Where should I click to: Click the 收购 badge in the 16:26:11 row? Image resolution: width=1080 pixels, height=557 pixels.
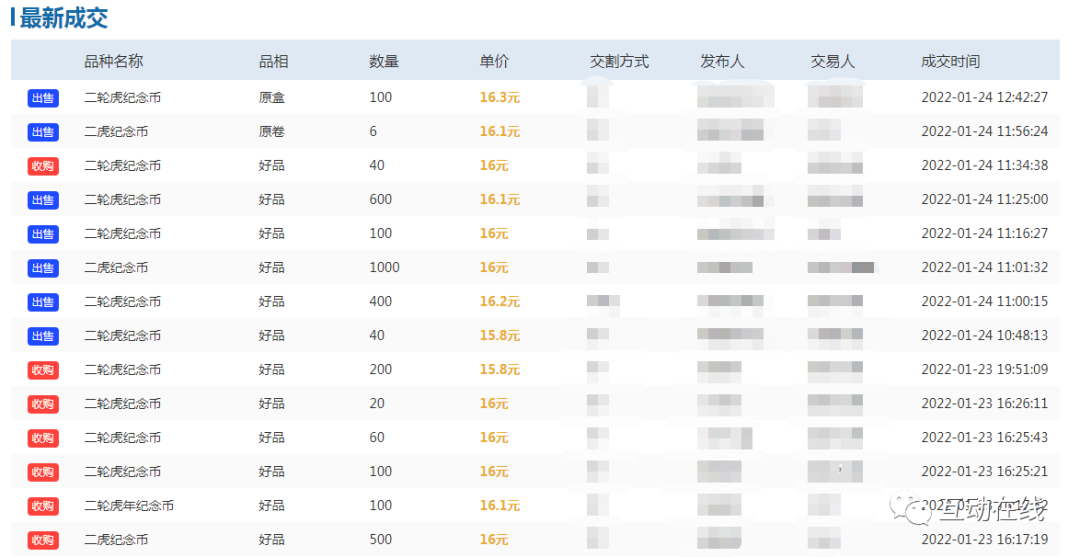coord(43,404)
